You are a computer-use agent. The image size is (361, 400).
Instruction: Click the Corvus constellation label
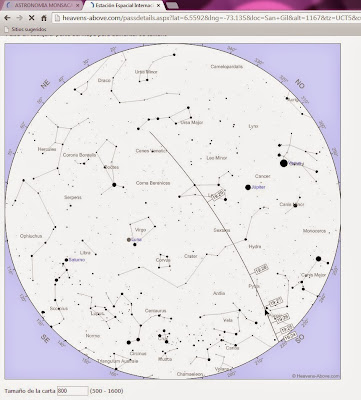tap(163, 260)
